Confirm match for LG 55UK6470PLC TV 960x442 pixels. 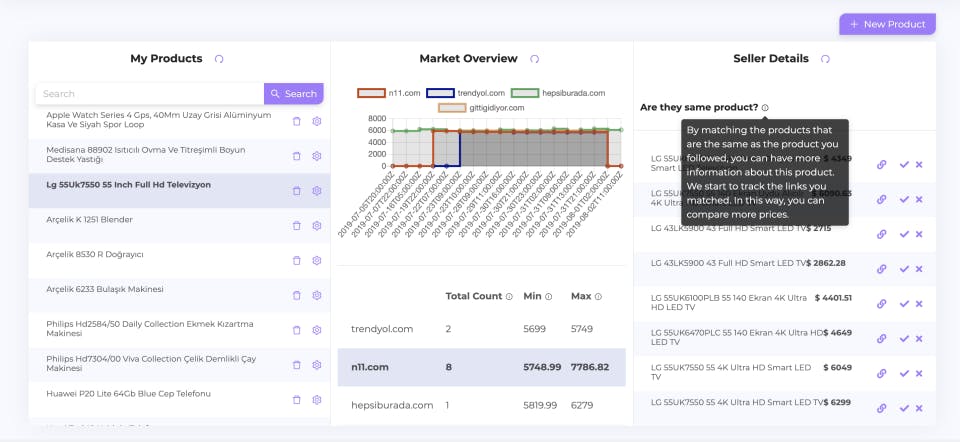(904, 339)
